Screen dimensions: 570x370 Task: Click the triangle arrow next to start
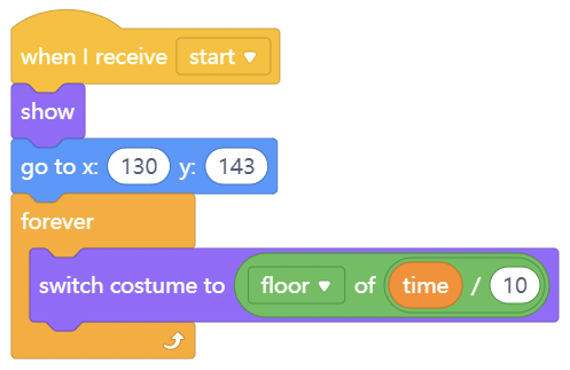click(250, 57)
